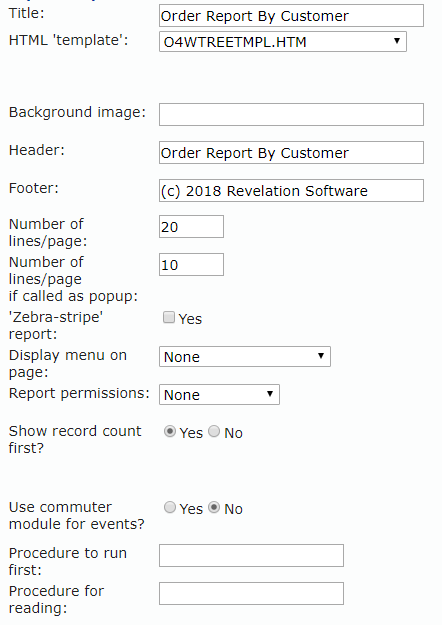Click the popup lines/page field showing 10
The image size is (442, 625).
[191, 265]
